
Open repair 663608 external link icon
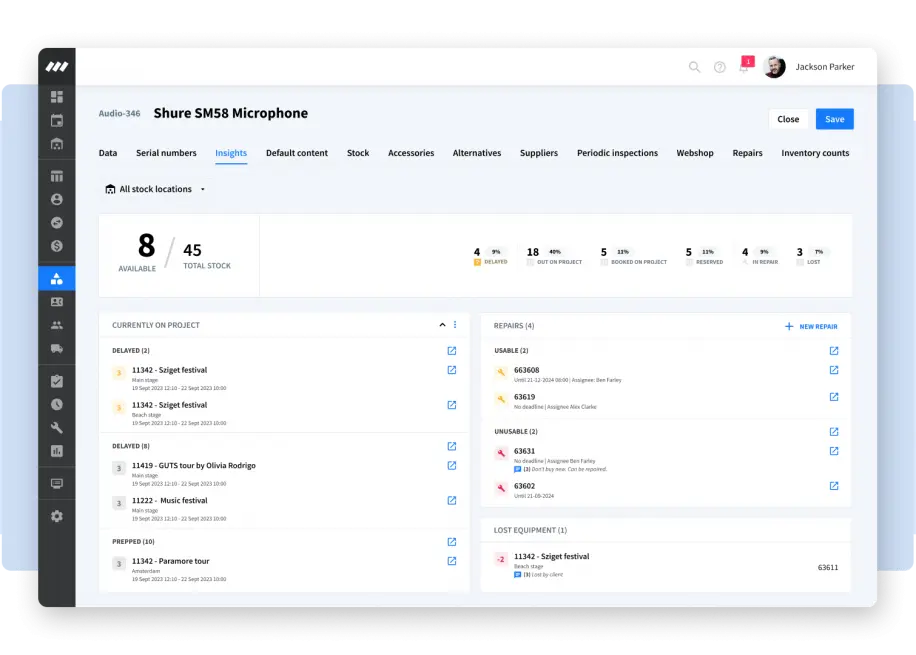click(x=834, y=370)
